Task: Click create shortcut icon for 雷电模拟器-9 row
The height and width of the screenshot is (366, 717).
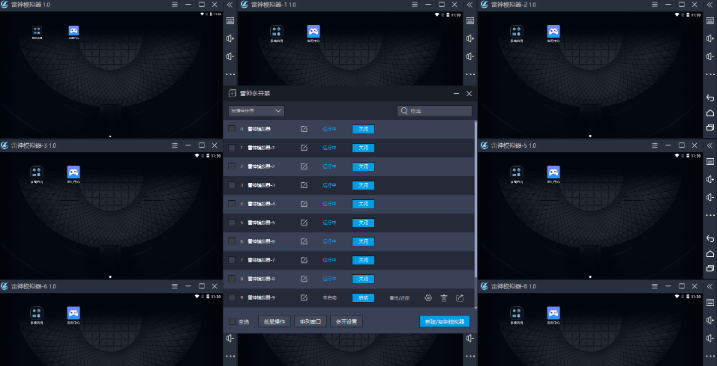Action: pyautogui.click(x=460, y=298)
